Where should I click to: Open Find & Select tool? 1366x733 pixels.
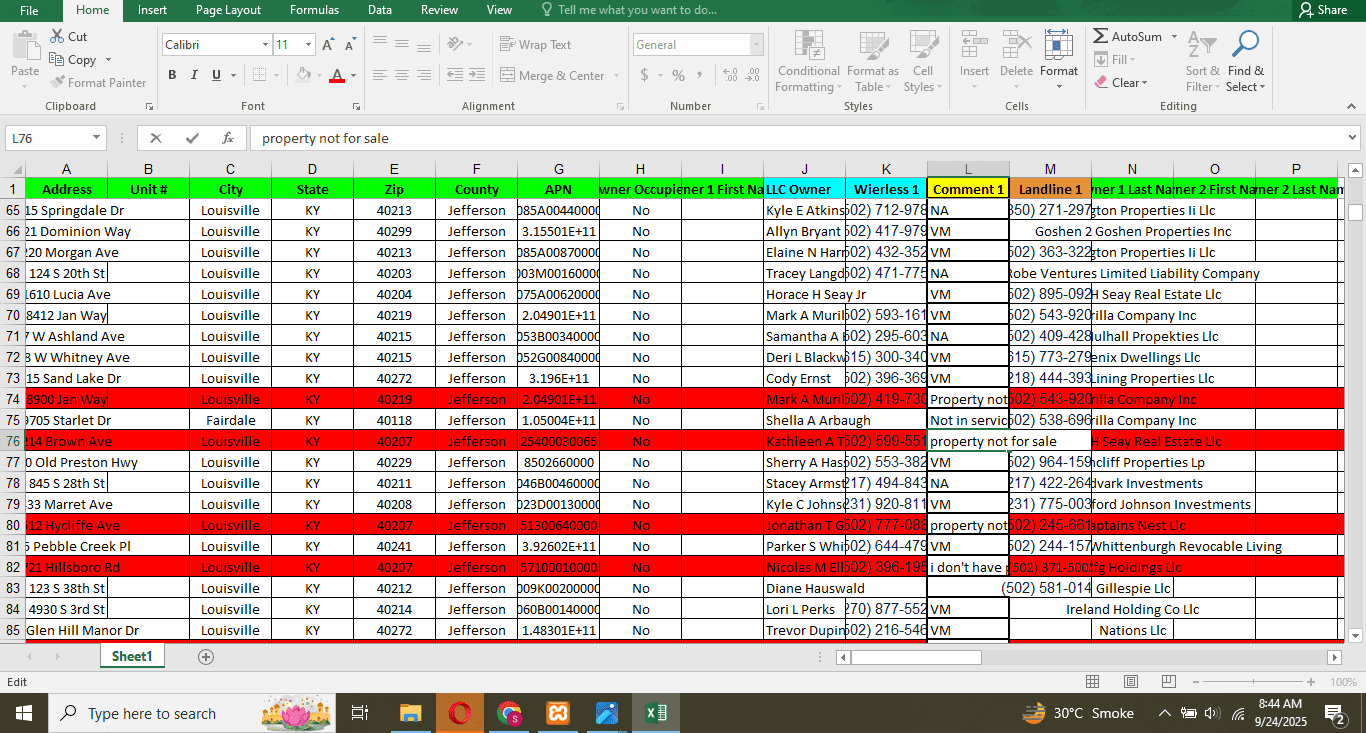(1245, 62)
